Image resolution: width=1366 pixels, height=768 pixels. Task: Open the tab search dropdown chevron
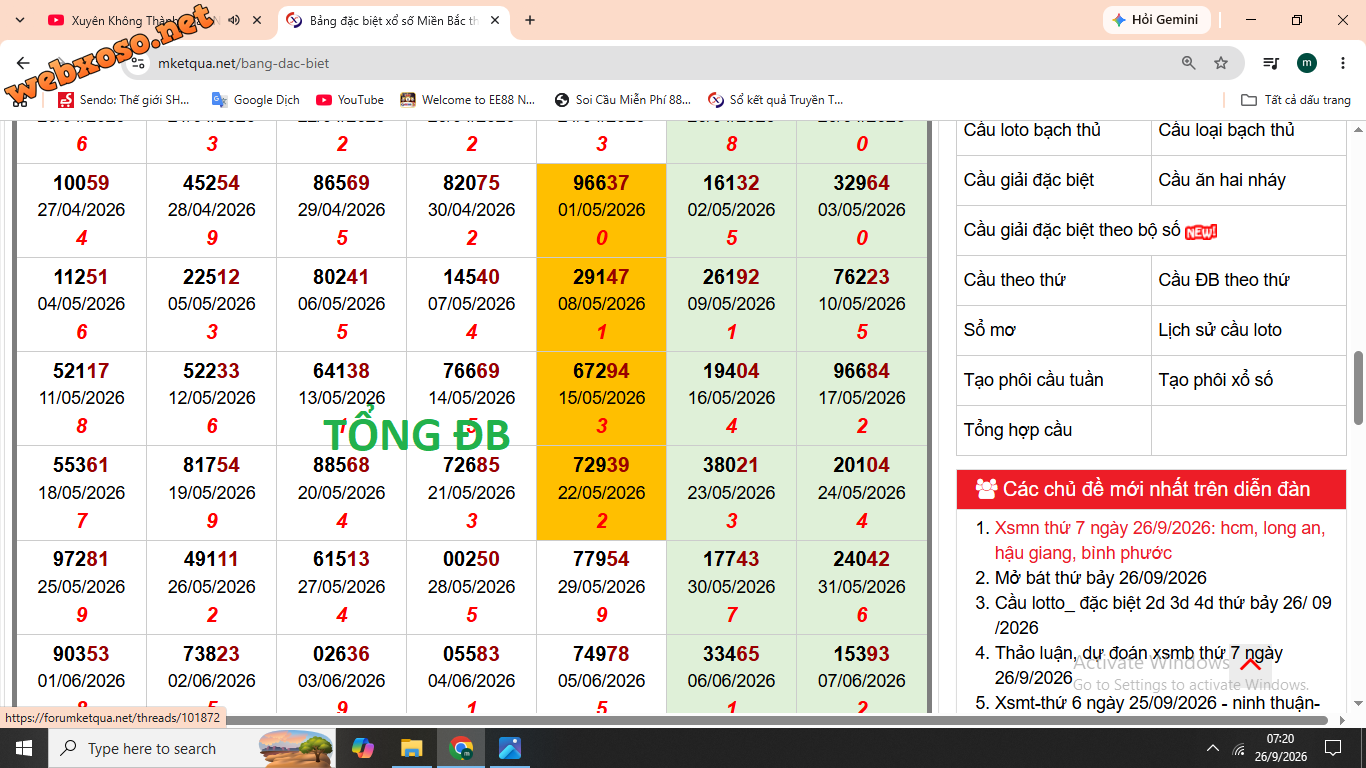19,20
